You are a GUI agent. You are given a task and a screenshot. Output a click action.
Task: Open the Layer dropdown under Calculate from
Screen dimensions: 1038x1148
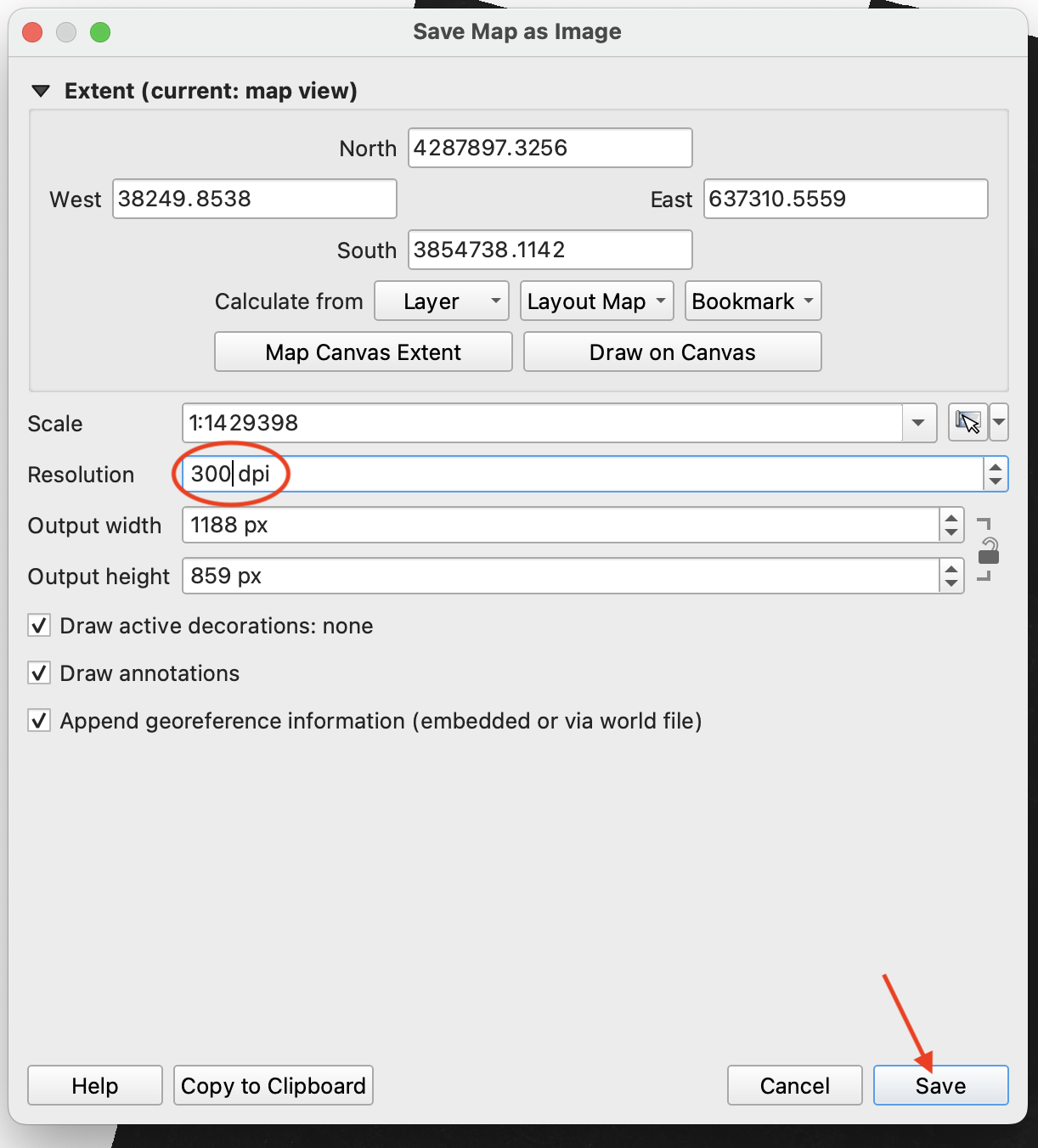click(x=442, y=301)
